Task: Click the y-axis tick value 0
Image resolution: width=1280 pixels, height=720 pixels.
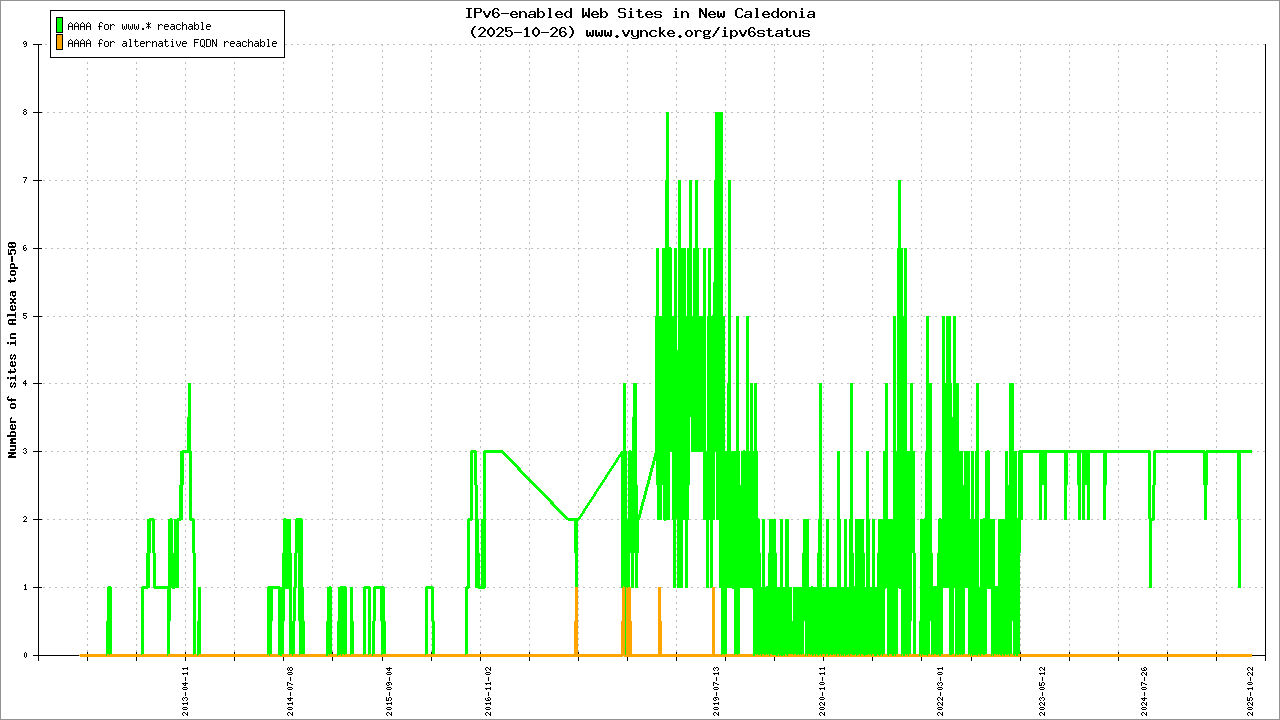Action: point(38,656)
